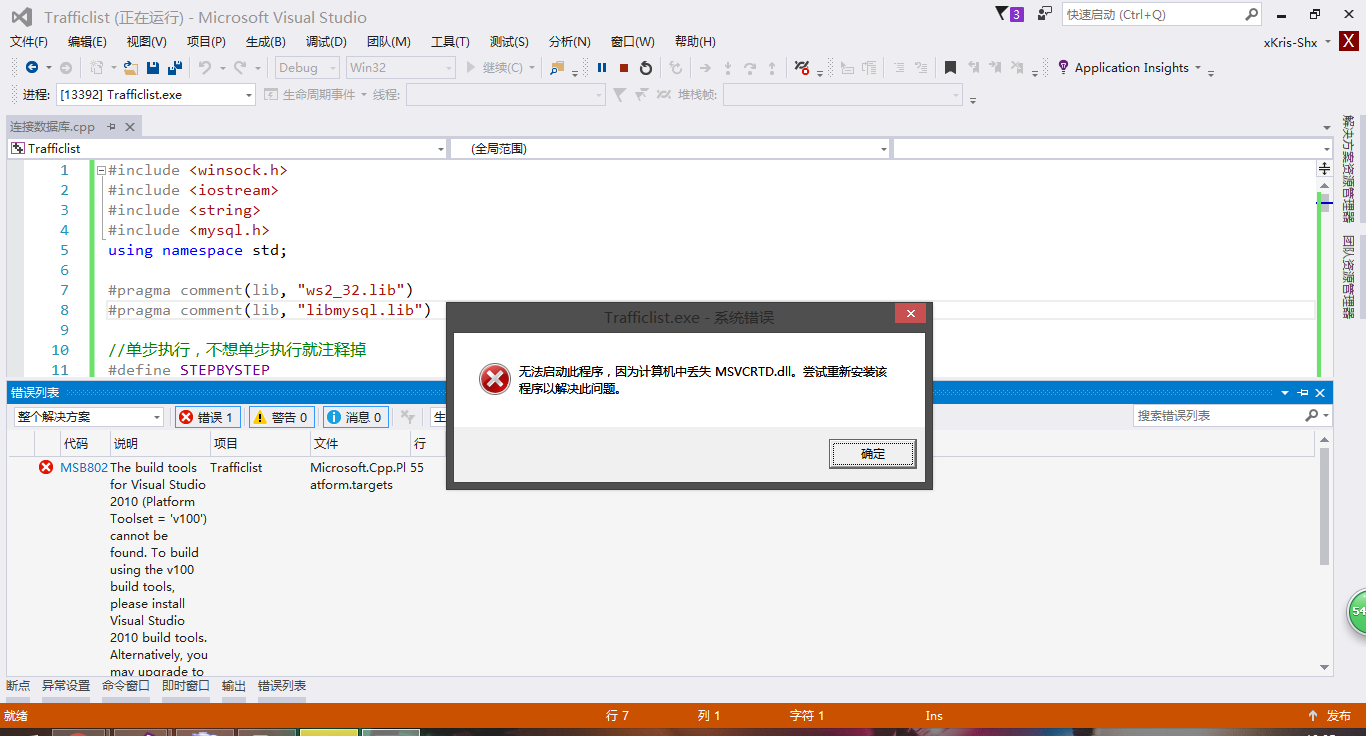Click the Find in Files icon
The image size is (1366, 736).
557,68
